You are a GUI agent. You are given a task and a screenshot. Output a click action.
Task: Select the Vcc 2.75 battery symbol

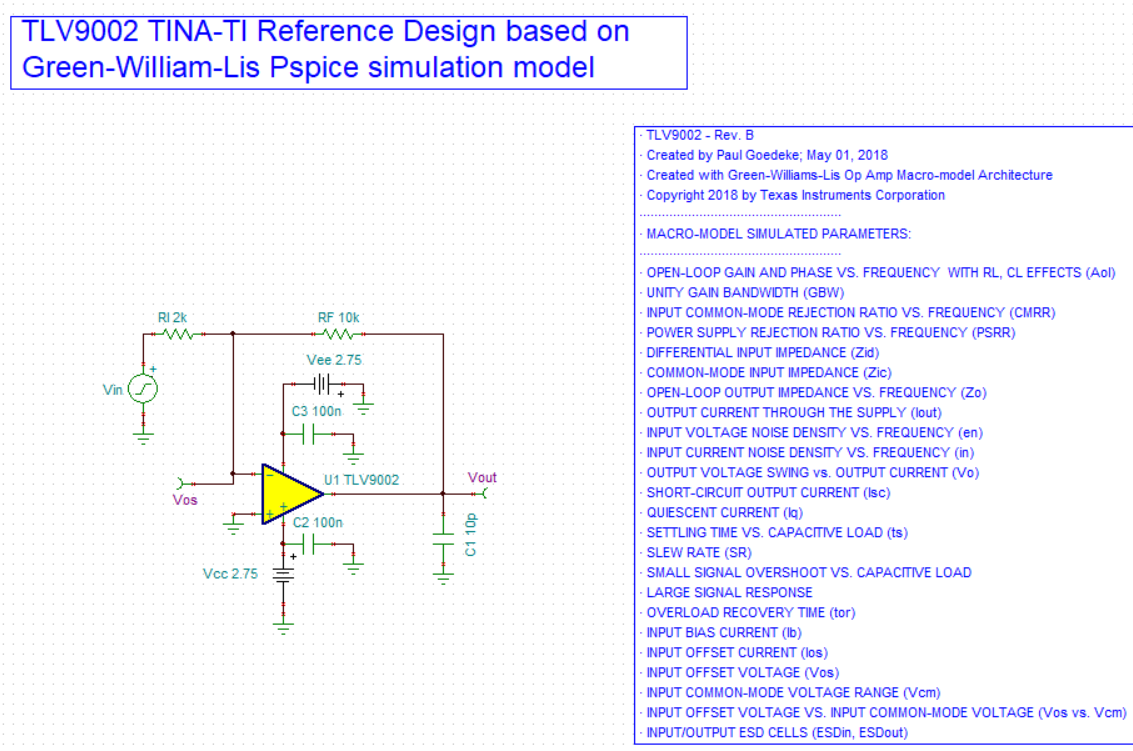pyautogui.click(x=283, y=575)
